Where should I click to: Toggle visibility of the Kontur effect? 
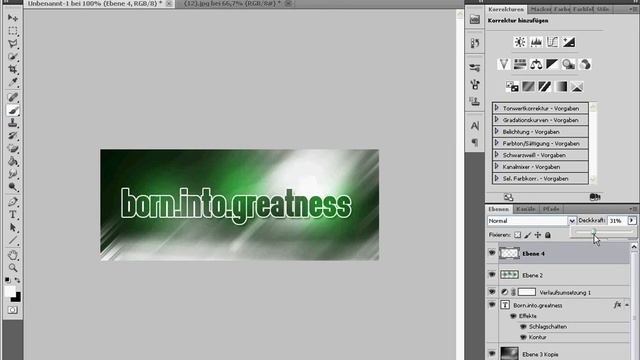point(523,337)
